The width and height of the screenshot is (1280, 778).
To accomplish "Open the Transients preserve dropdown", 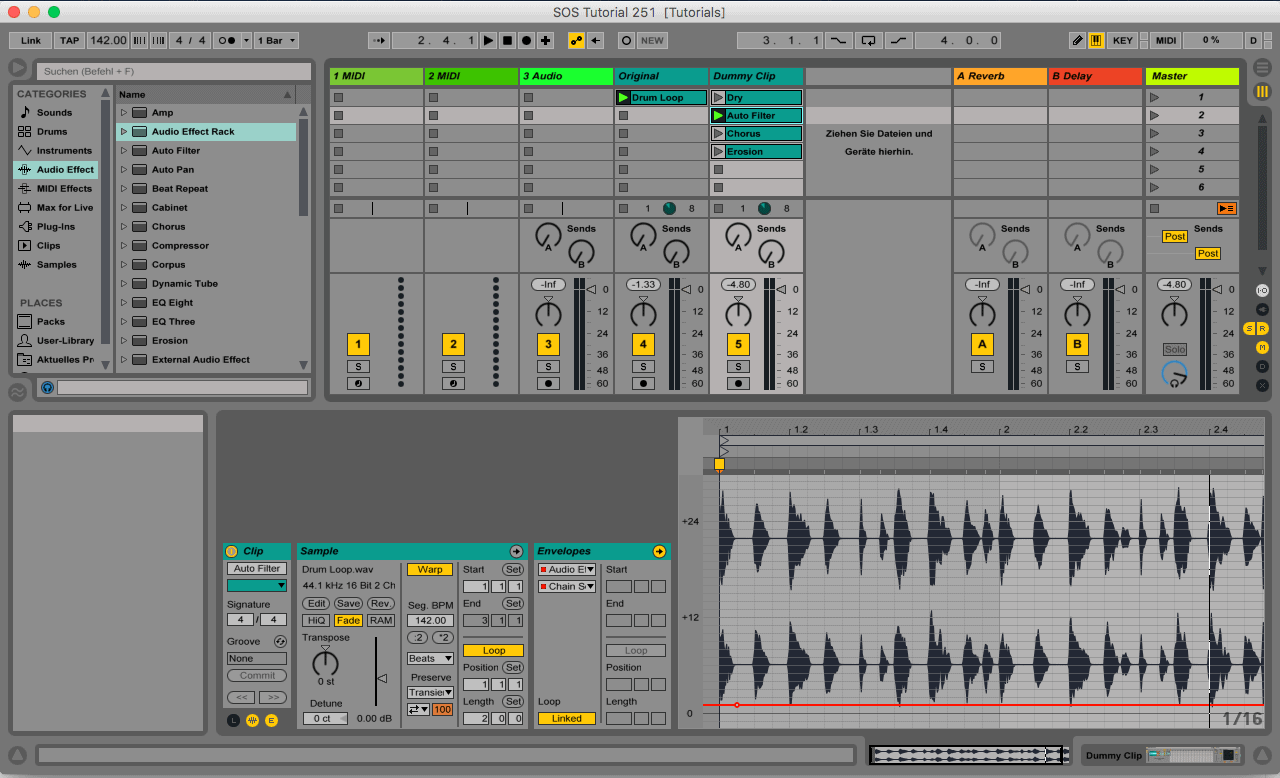I will (429, 692).
